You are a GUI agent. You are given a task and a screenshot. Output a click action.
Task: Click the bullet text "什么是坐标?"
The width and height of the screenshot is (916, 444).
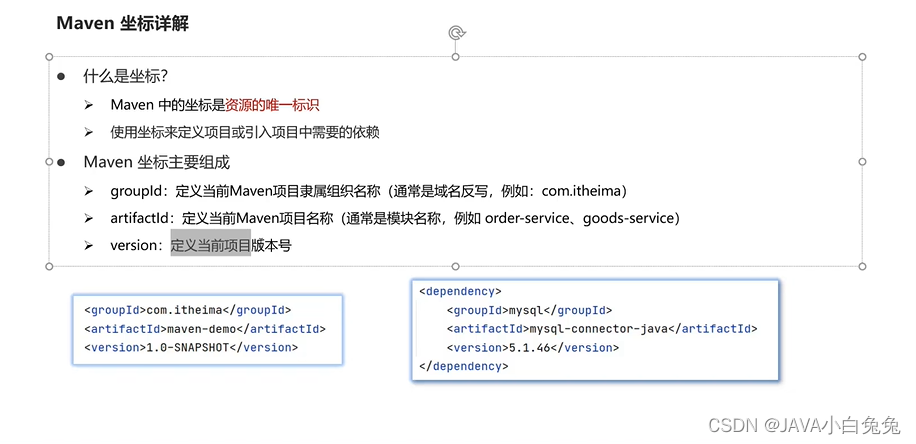pos(126,77)
